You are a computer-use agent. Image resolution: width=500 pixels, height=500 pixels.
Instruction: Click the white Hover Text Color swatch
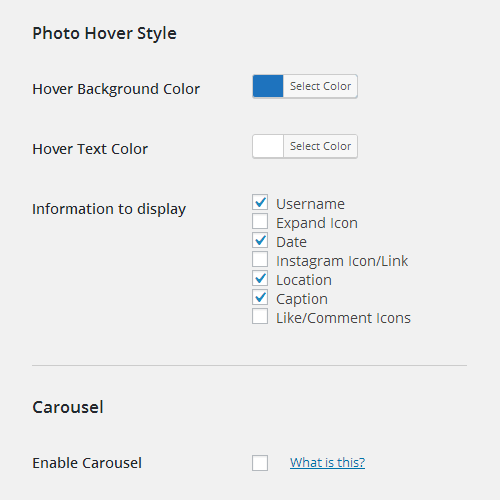click(x=268, y=146)
